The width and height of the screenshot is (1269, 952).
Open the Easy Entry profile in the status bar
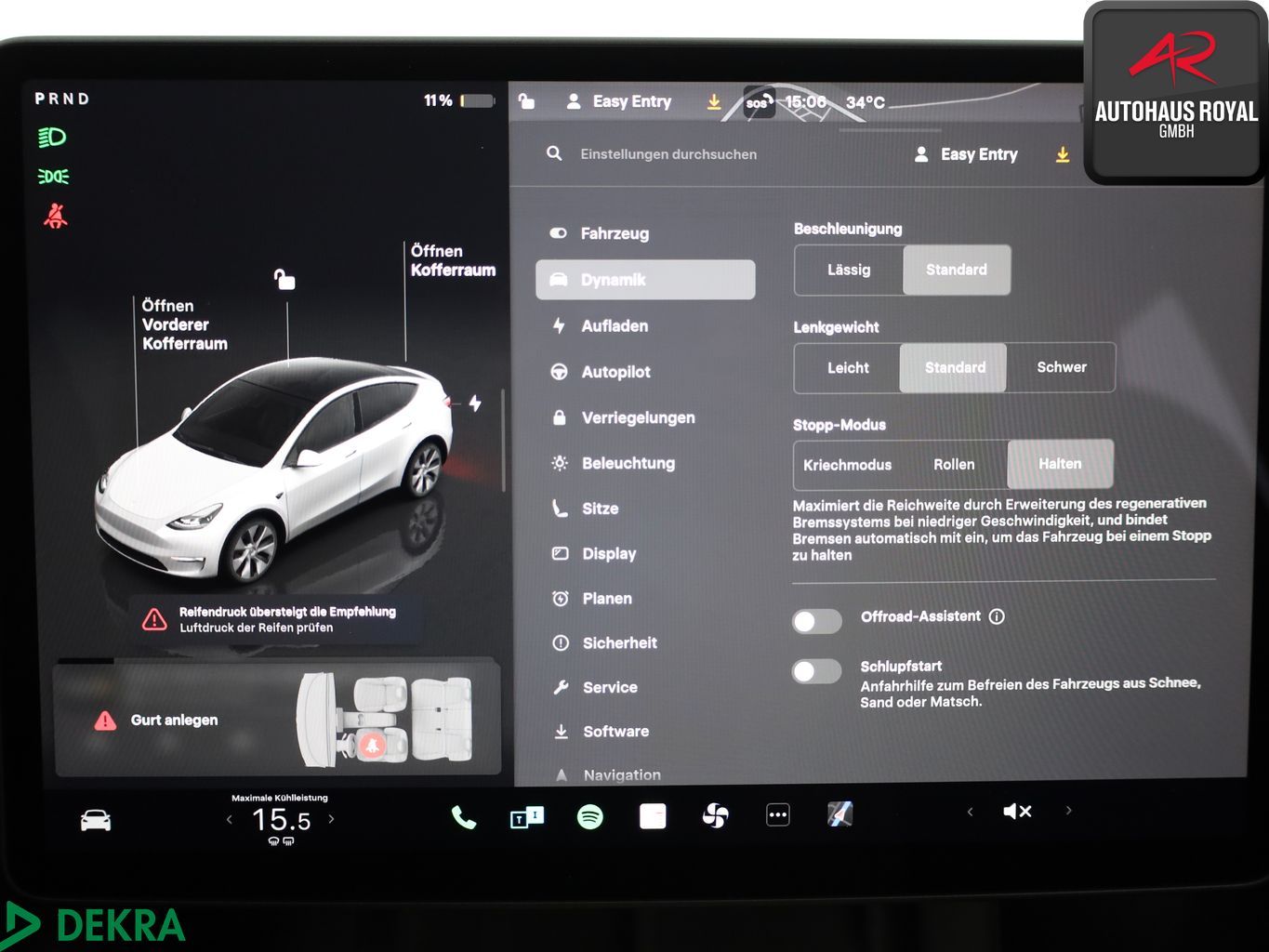[619, 101]
